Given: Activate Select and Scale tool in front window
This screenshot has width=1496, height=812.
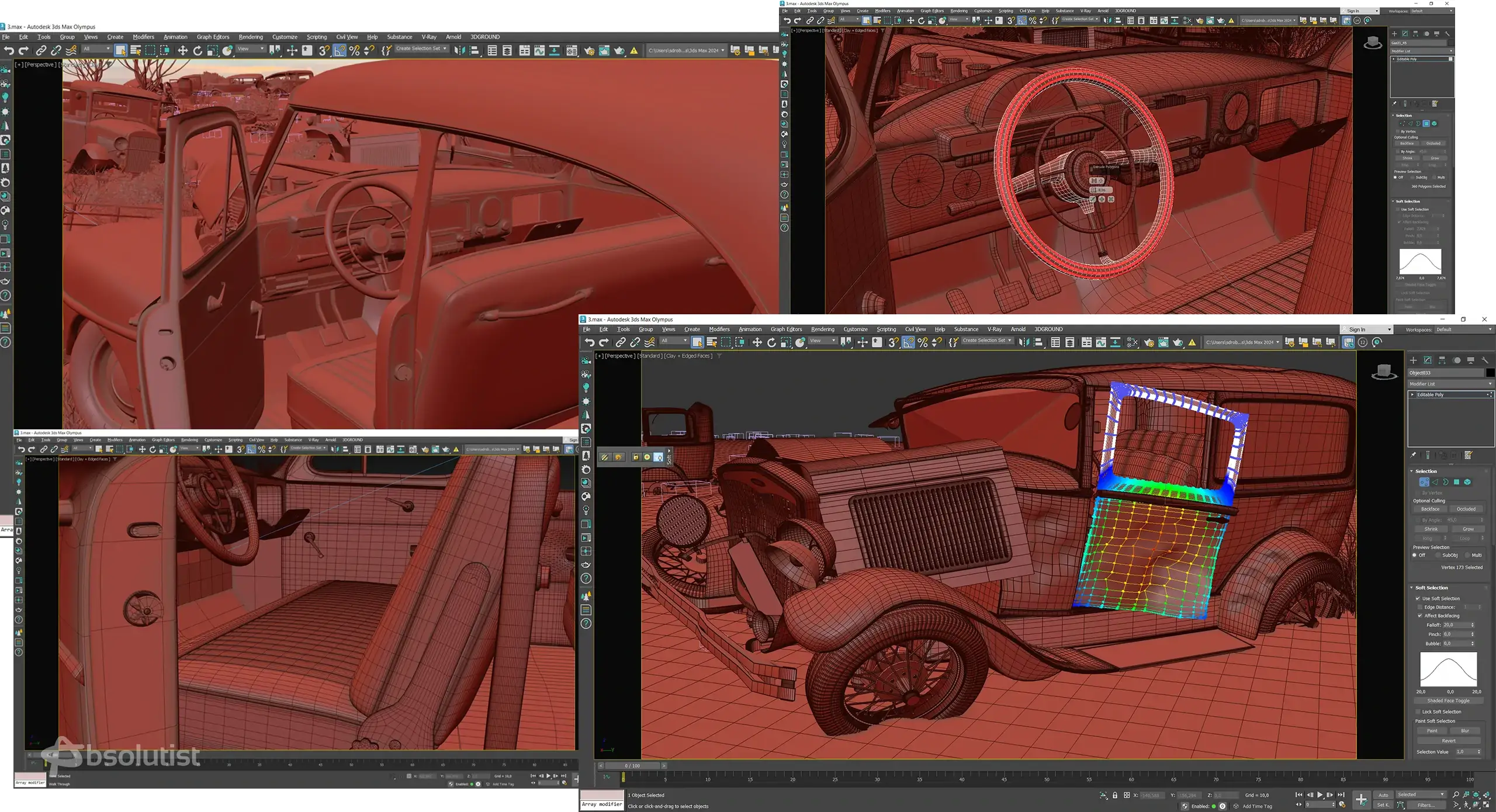Looking at the screenshot, I should click(x=785, y=342).
